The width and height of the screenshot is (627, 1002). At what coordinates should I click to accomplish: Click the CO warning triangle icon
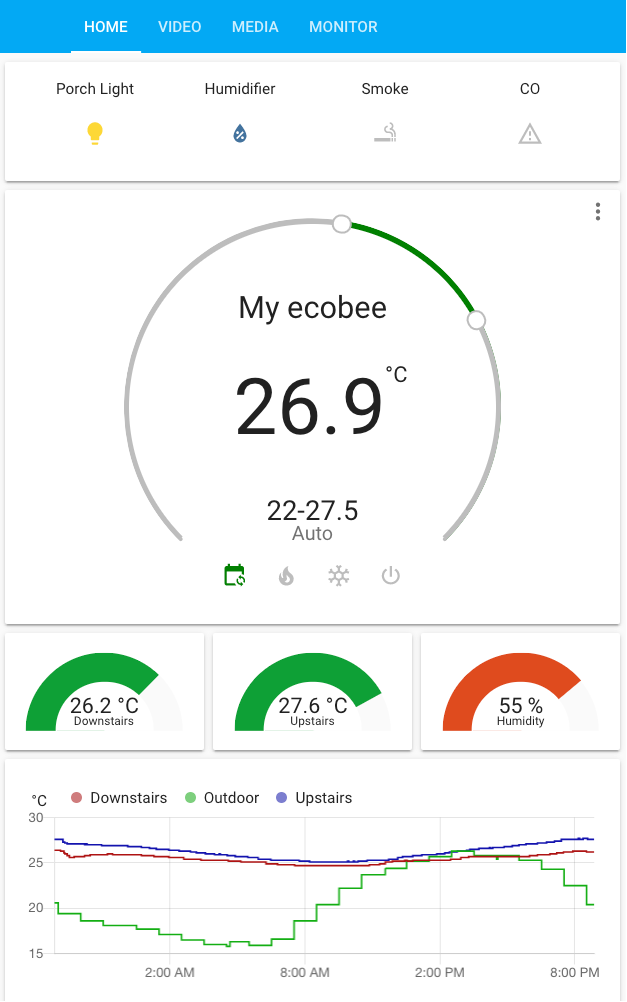coord(530,133)
